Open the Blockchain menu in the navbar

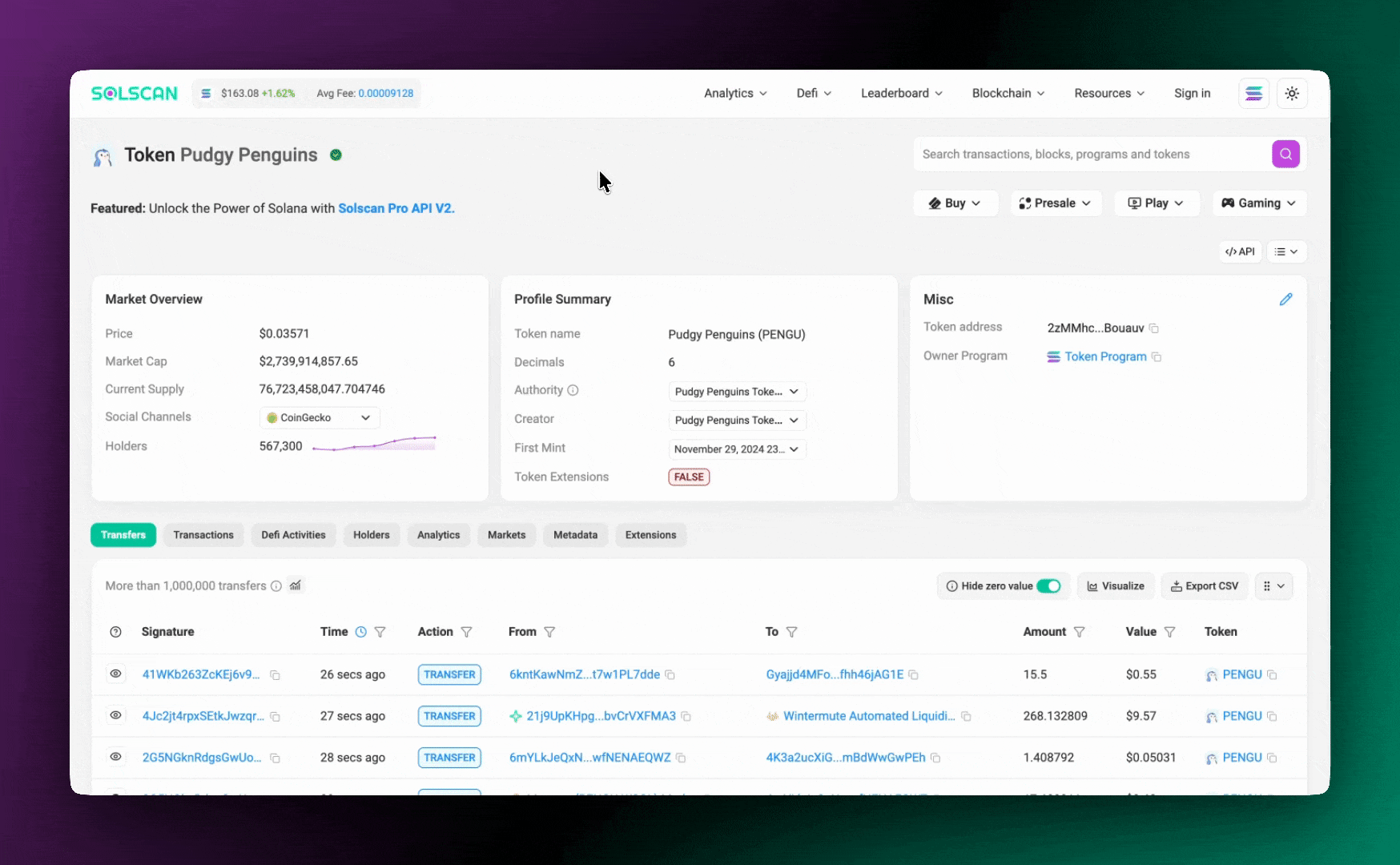coord(1008,93)
